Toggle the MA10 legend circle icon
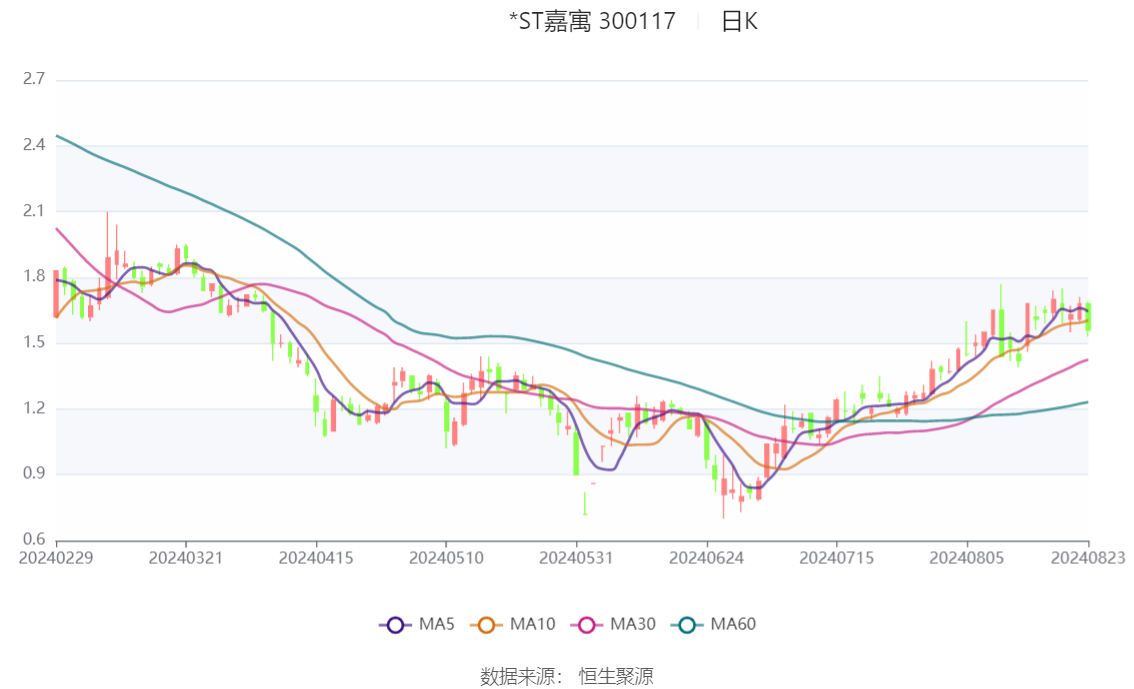1134x689 pixels. tap(486, 625)
